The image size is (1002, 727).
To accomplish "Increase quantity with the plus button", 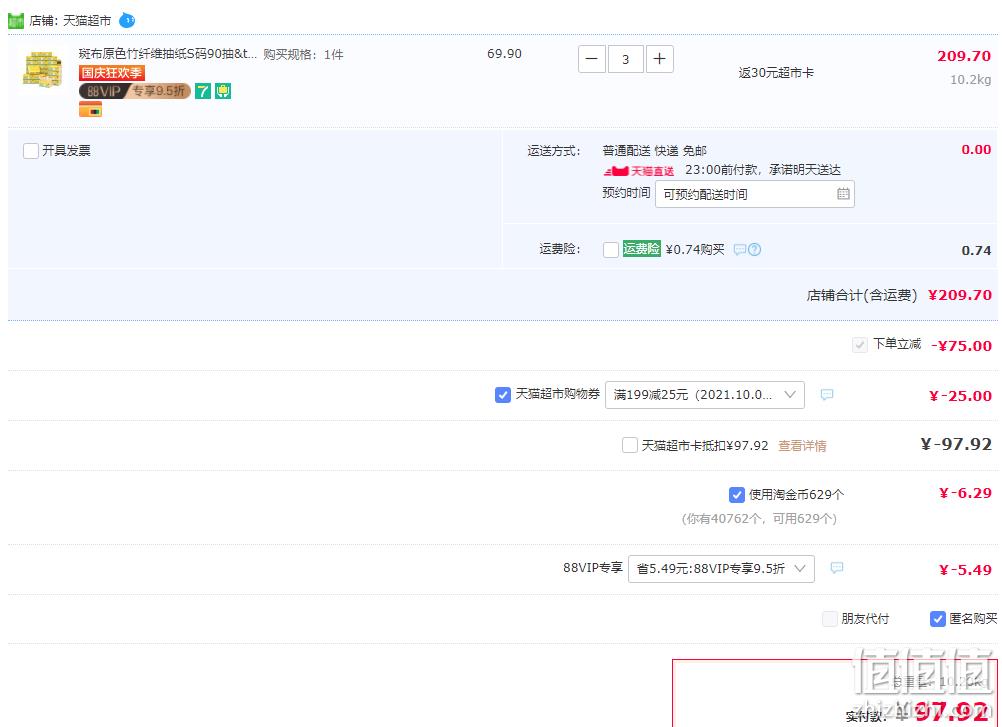I will tap(659, 59).
